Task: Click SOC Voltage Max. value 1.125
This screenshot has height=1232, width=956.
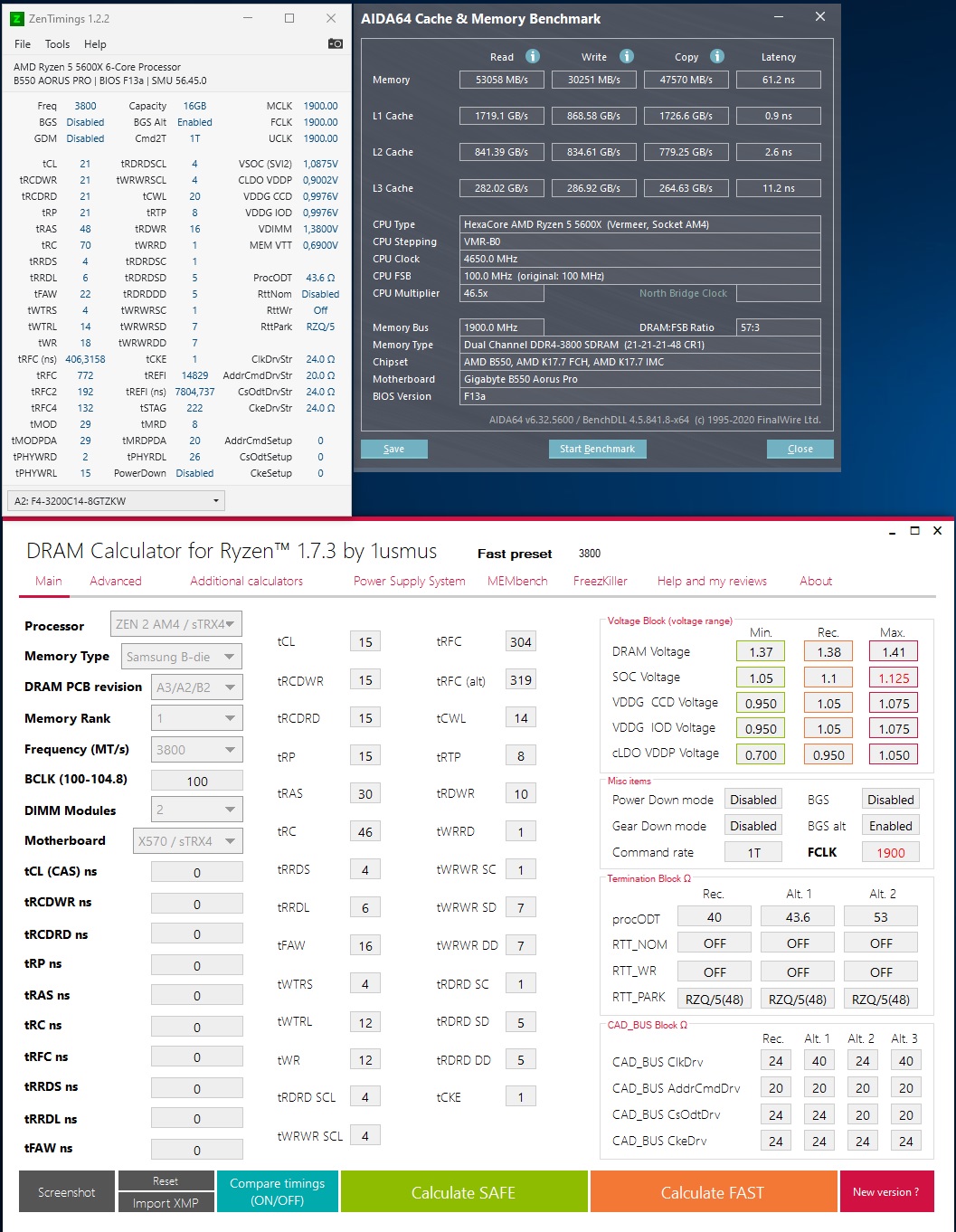Action: tap(894, 678)
